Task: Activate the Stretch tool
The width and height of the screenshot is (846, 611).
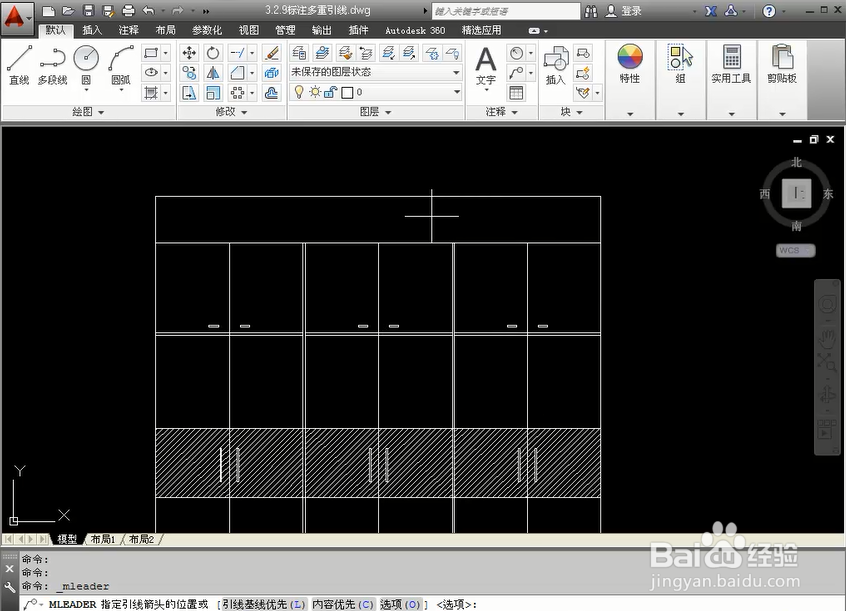Action: 189,93
